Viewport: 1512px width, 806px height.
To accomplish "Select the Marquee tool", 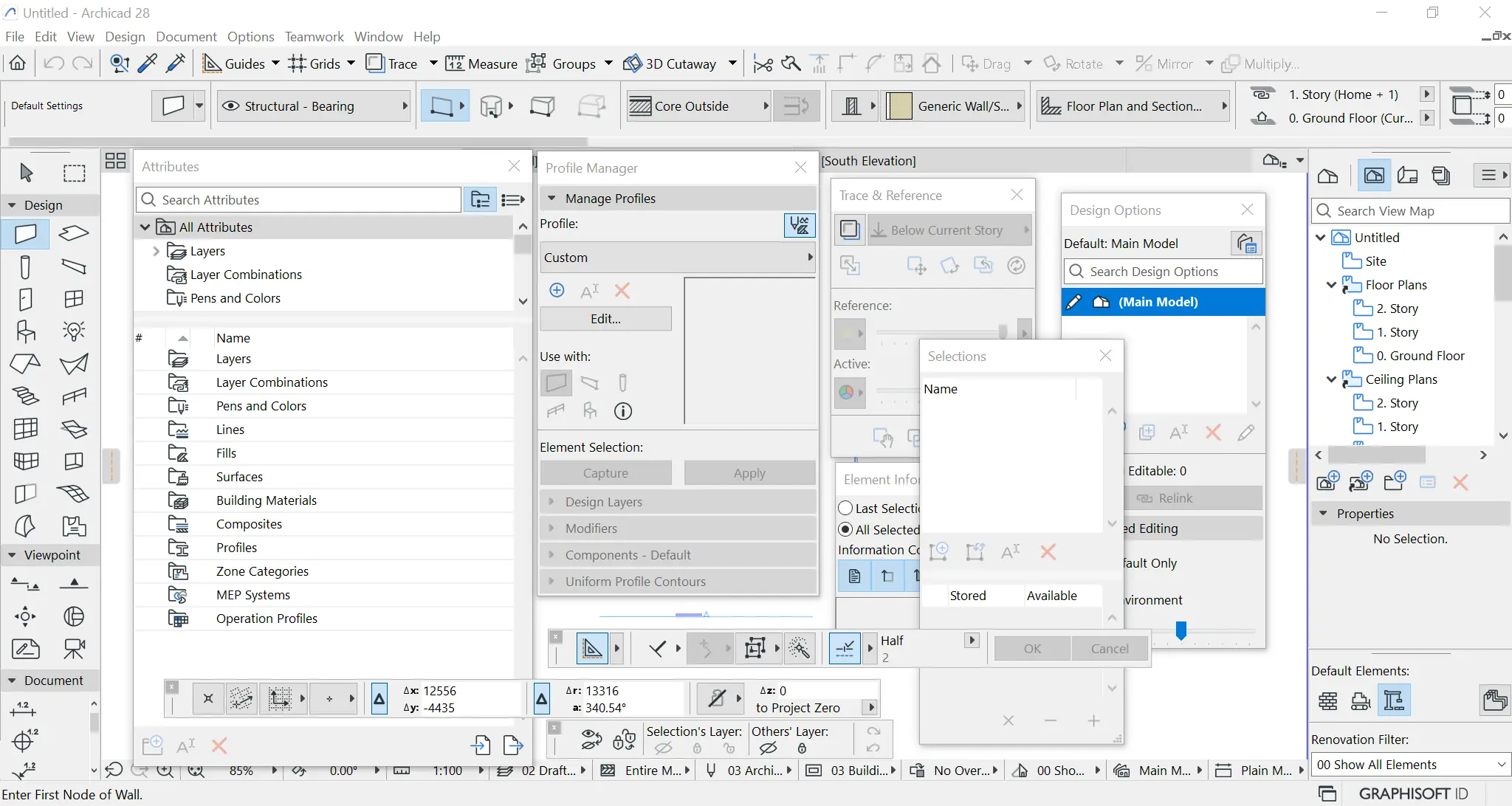I will coord(74,173).
